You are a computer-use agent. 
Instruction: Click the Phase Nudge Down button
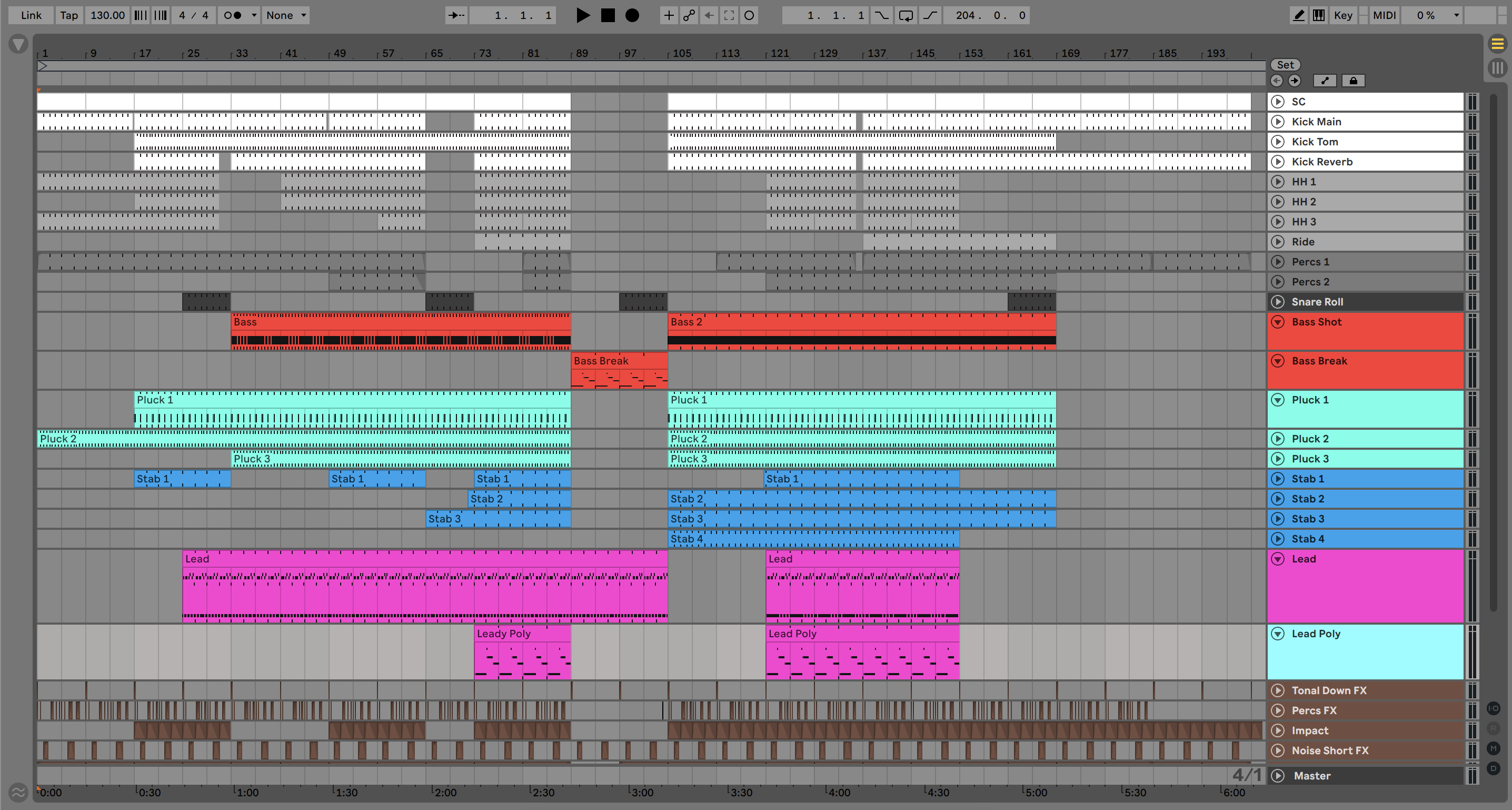coord(140,15)
